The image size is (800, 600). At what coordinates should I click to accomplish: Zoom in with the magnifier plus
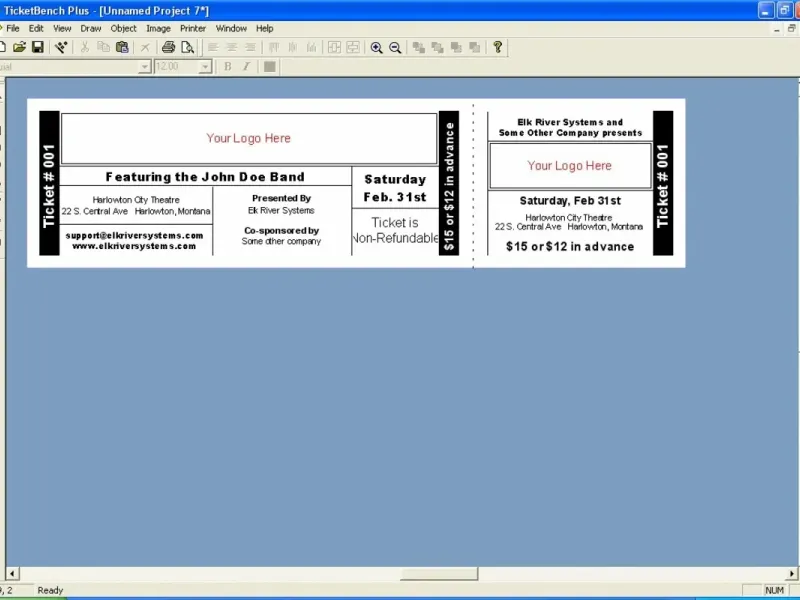[x=377, y=47]
